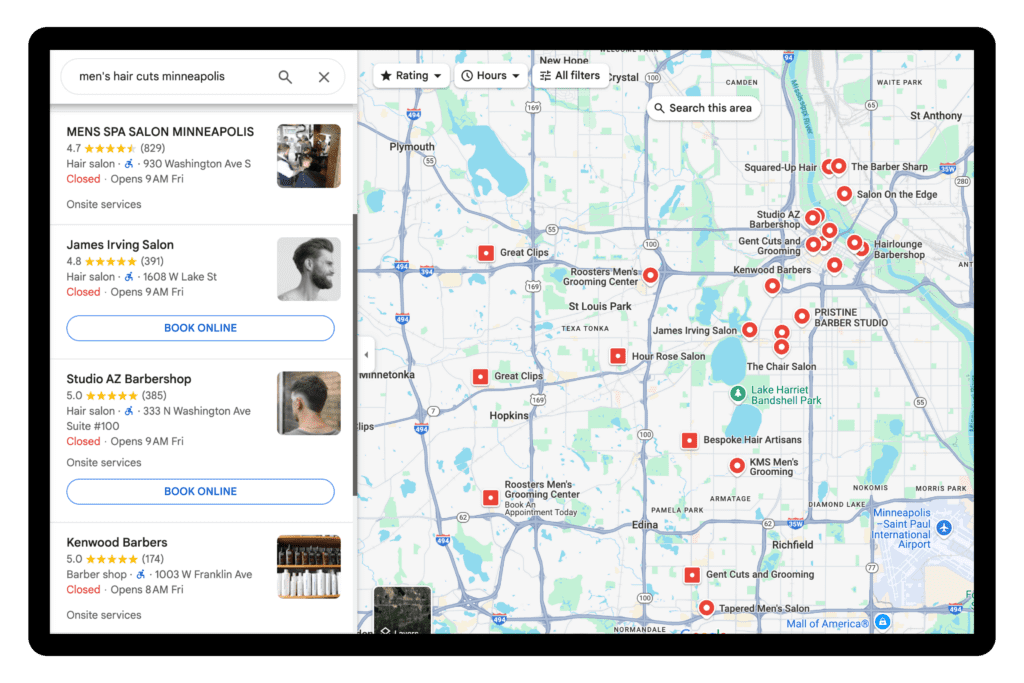
Task: Click the "930 Washington Ave S" address
Action: 197,164
